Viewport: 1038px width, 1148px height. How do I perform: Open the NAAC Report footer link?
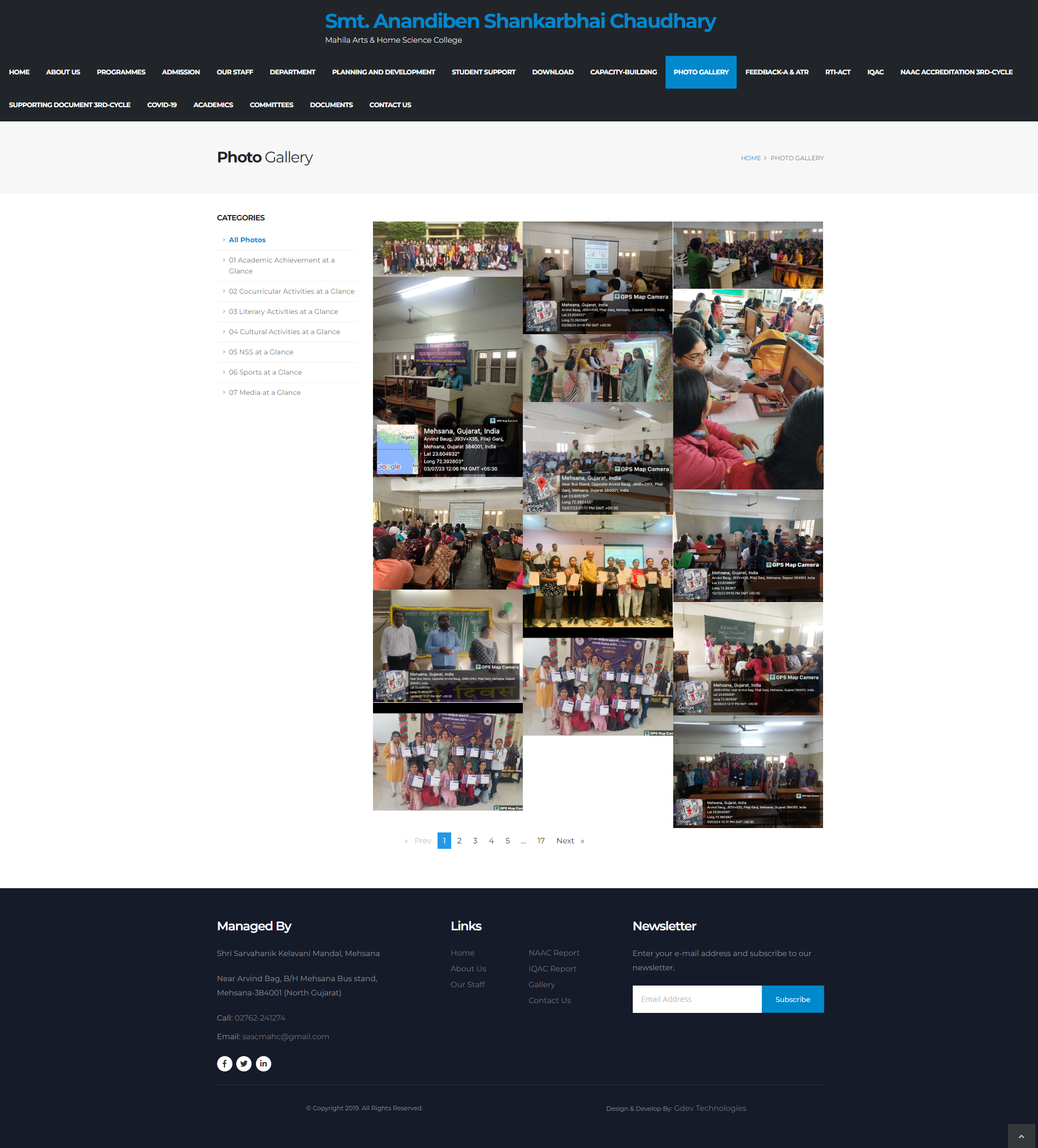553,952
